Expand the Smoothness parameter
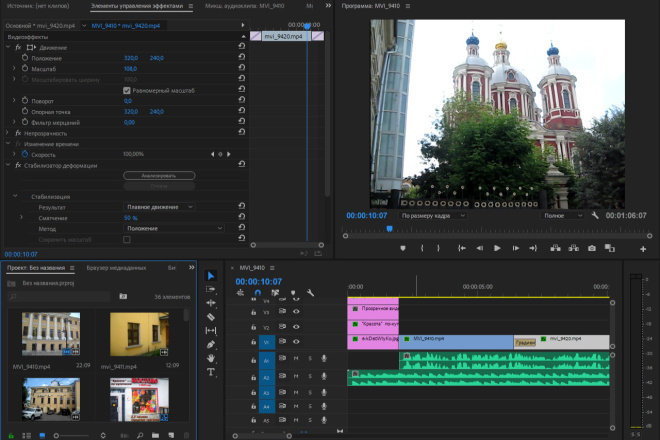This screenshot has height=440, width=660. (x=21, y=217)
